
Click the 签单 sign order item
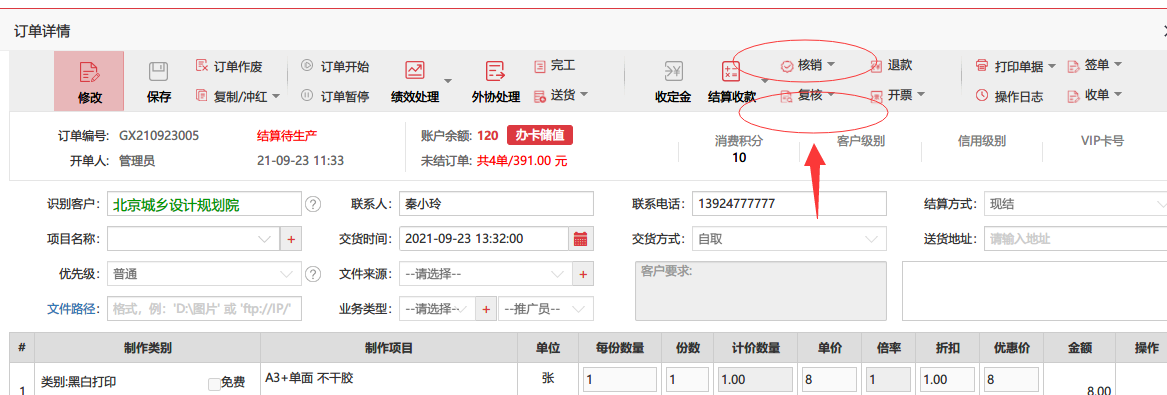1089,65
